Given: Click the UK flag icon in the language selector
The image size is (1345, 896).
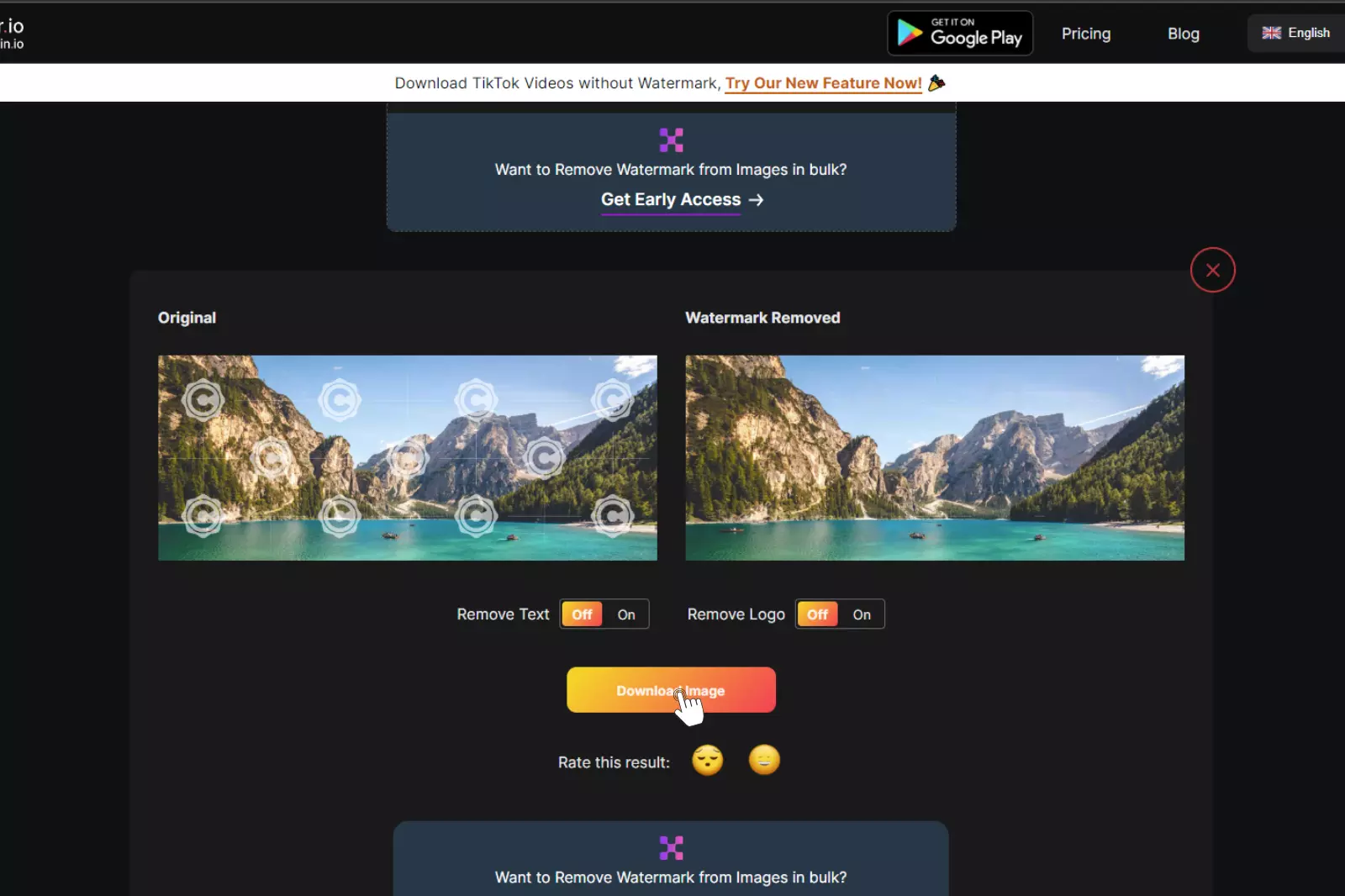Looking at the screenshot, I should [1272, 33].
